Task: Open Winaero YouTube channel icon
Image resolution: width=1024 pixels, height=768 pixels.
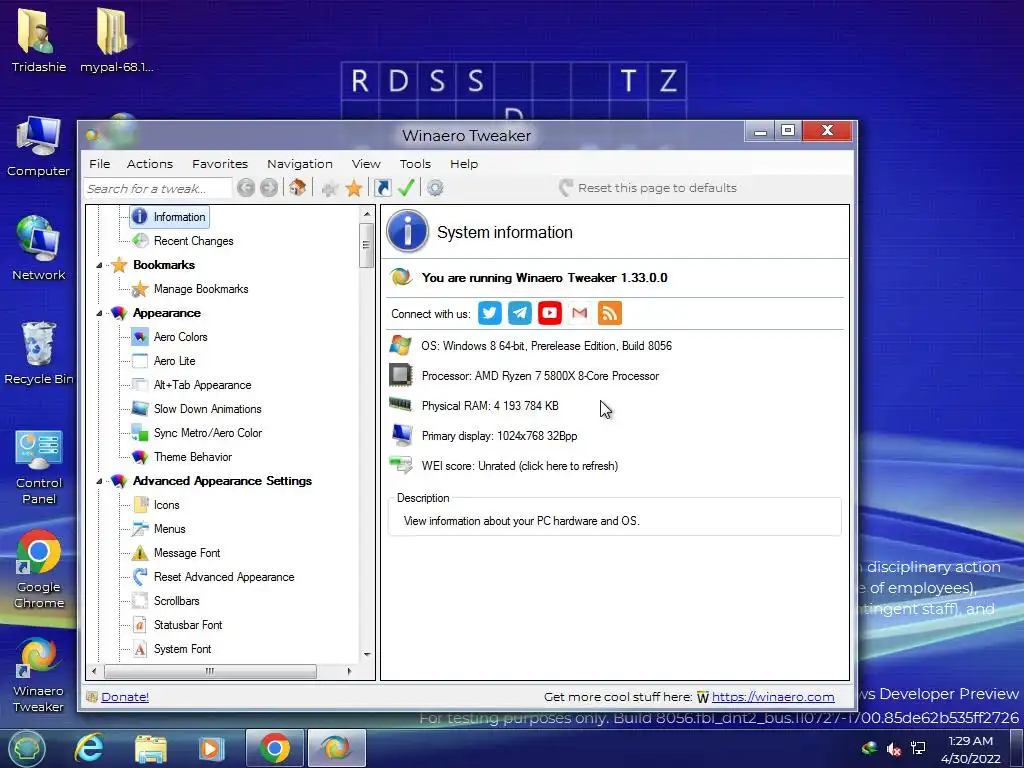Action: tap(550, 313)
